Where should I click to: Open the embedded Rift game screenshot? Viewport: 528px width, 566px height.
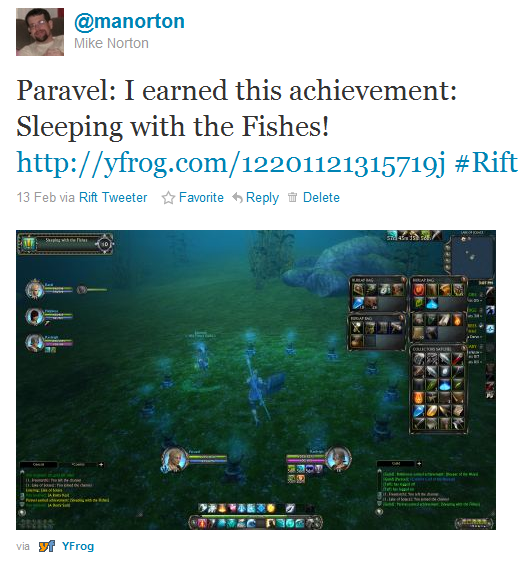coord(256,380)
